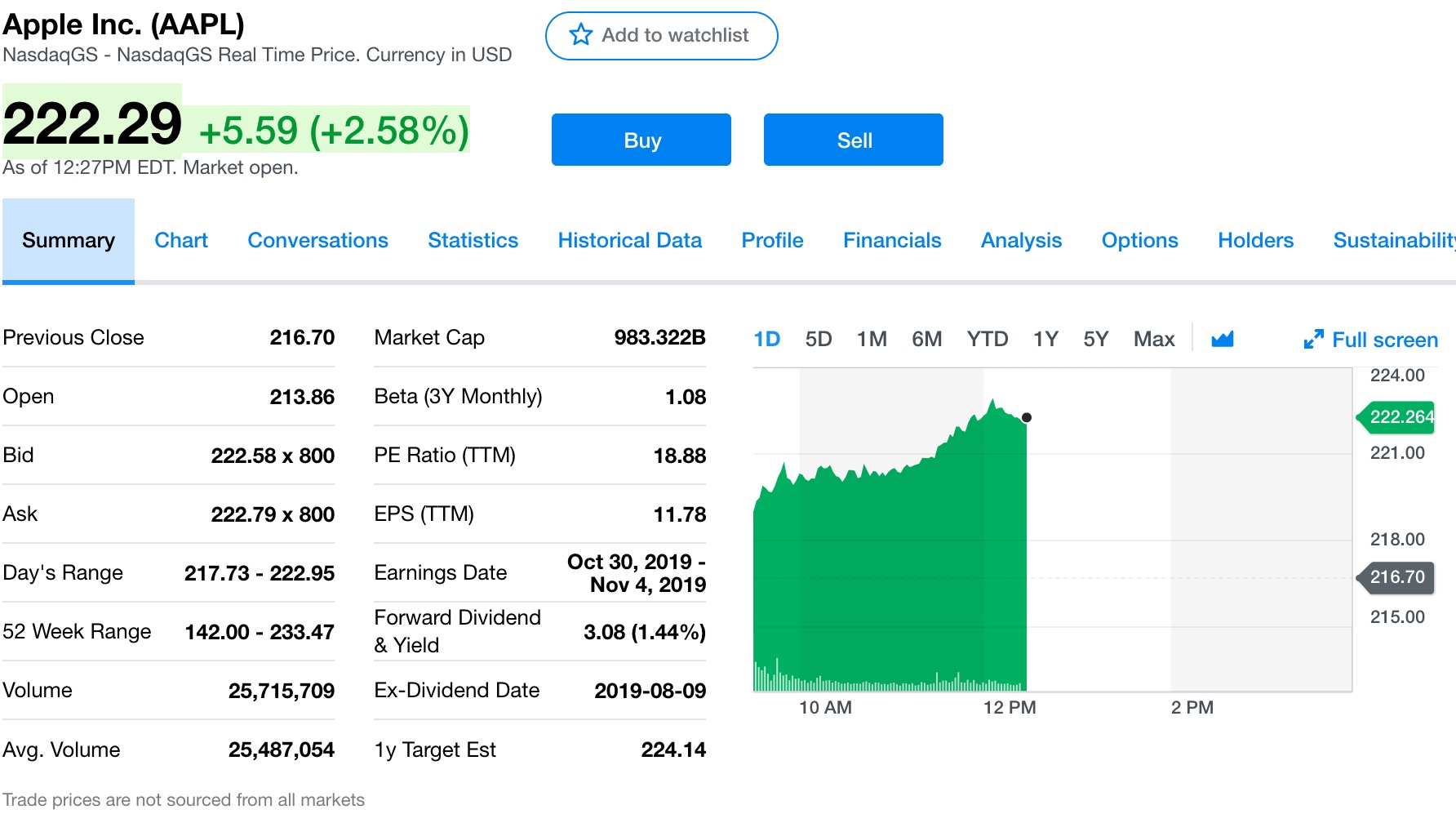
Task: Show the Max chart range
Action: pyautogui.click(x=1153, y=339)
